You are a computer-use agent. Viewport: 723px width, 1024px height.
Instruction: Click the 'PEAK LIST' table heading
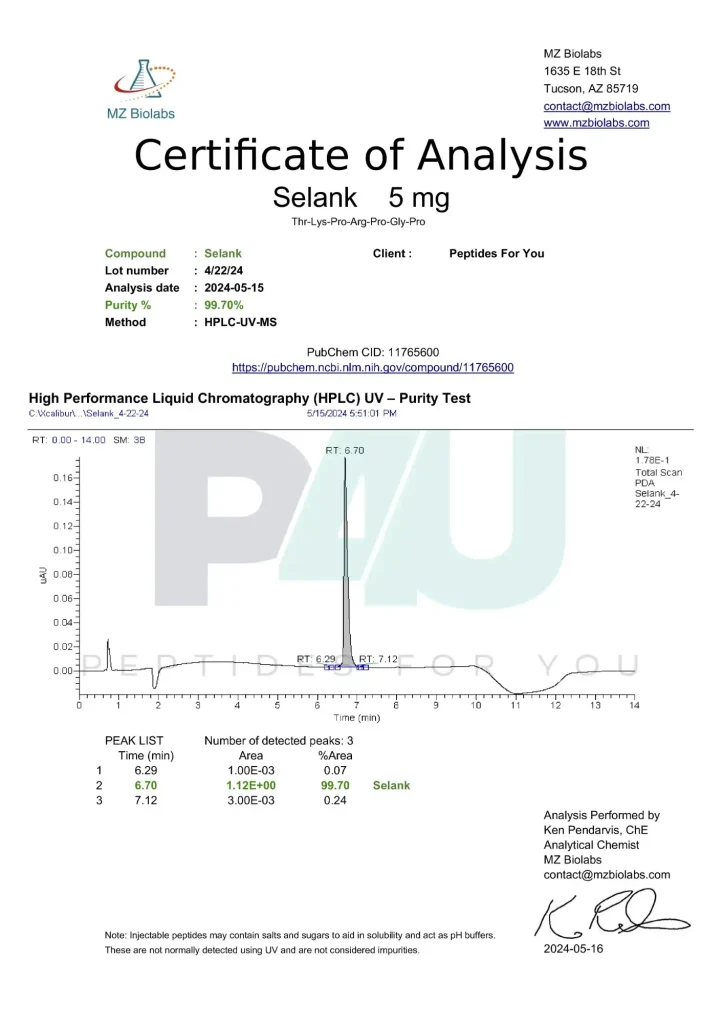point(134,741)
